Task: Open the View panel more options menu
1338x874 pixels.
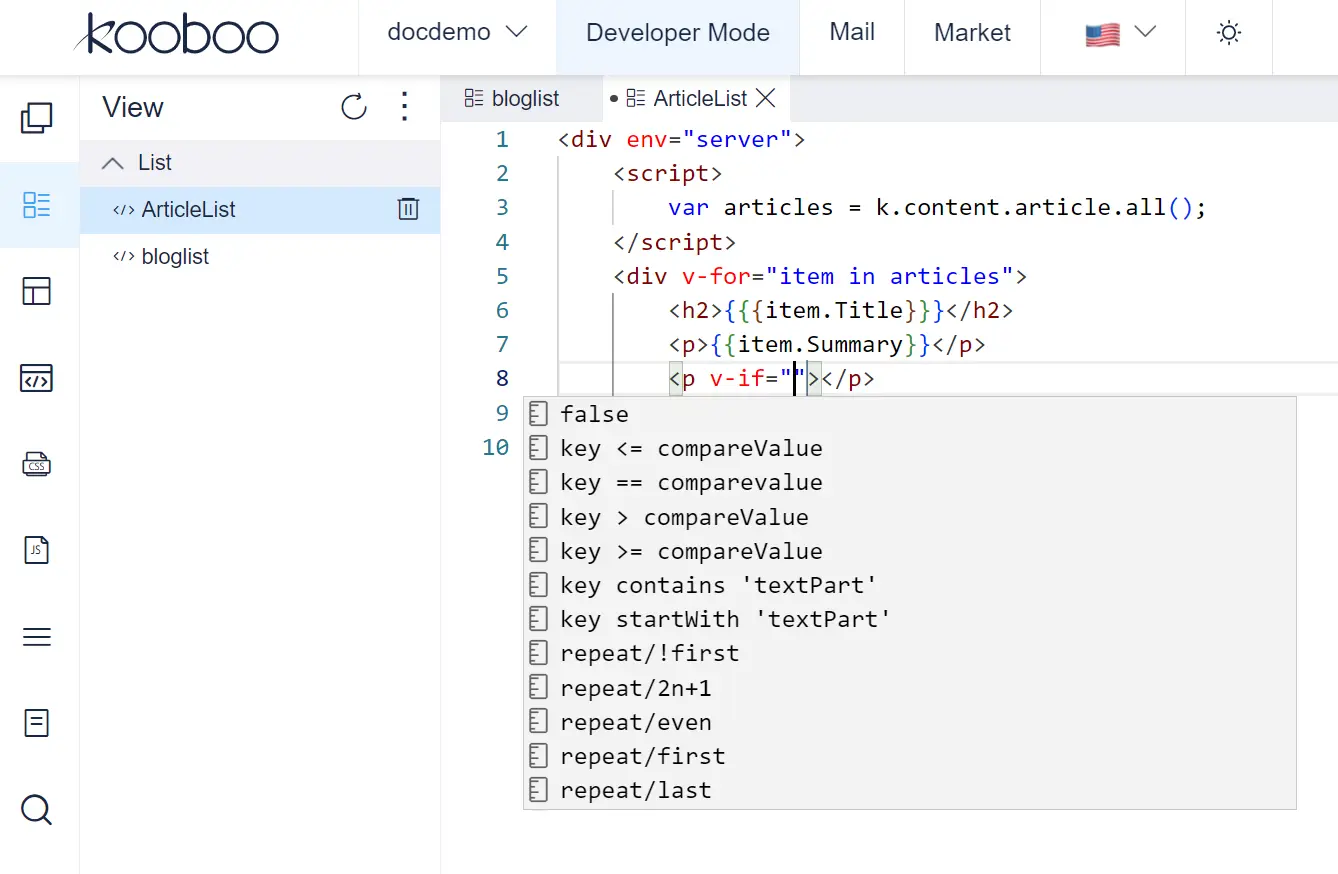Action: (405, 107)
